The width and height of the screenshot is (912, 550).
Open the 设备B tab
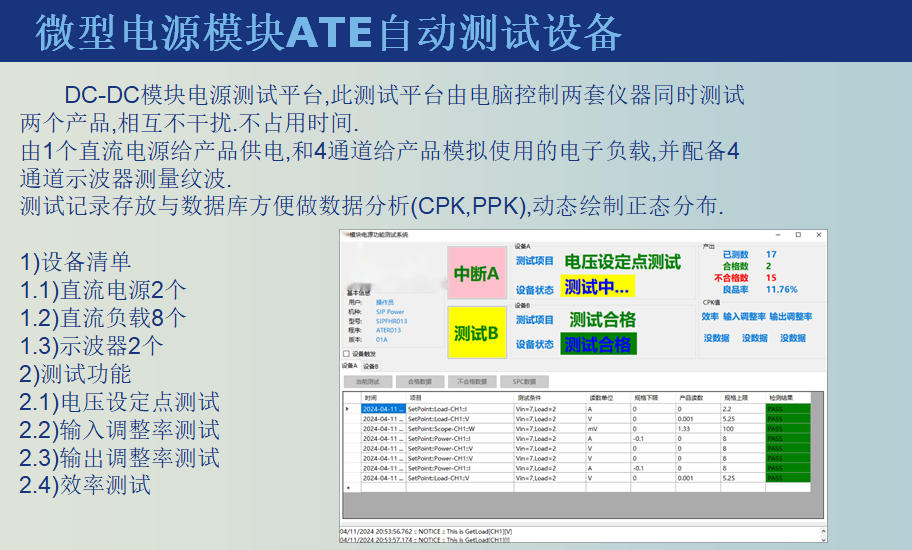pos(371,366)
